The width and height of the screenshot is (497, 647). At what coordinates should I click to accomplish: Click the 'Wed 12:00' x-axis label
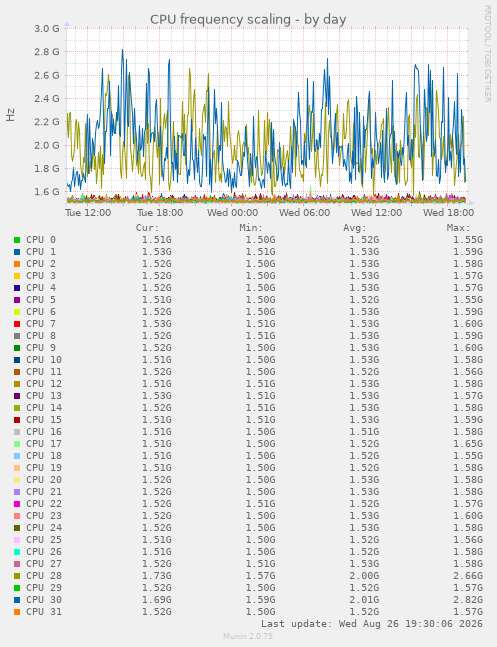click(376, 213)
